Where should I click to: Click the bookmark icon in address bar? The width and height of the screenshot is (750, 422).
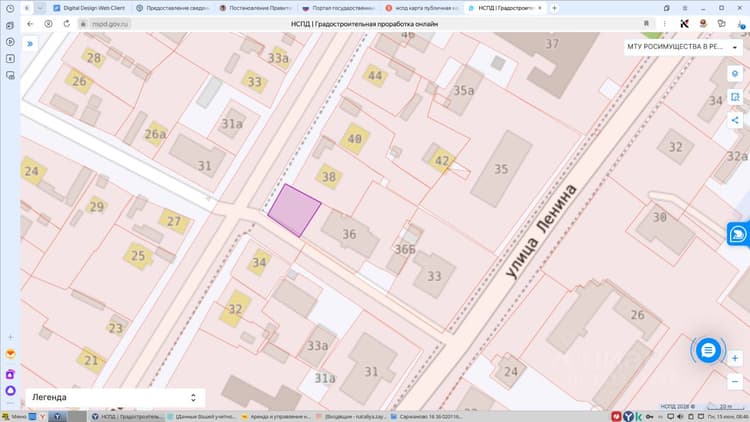pyautogui.click(x=646, y=23)
